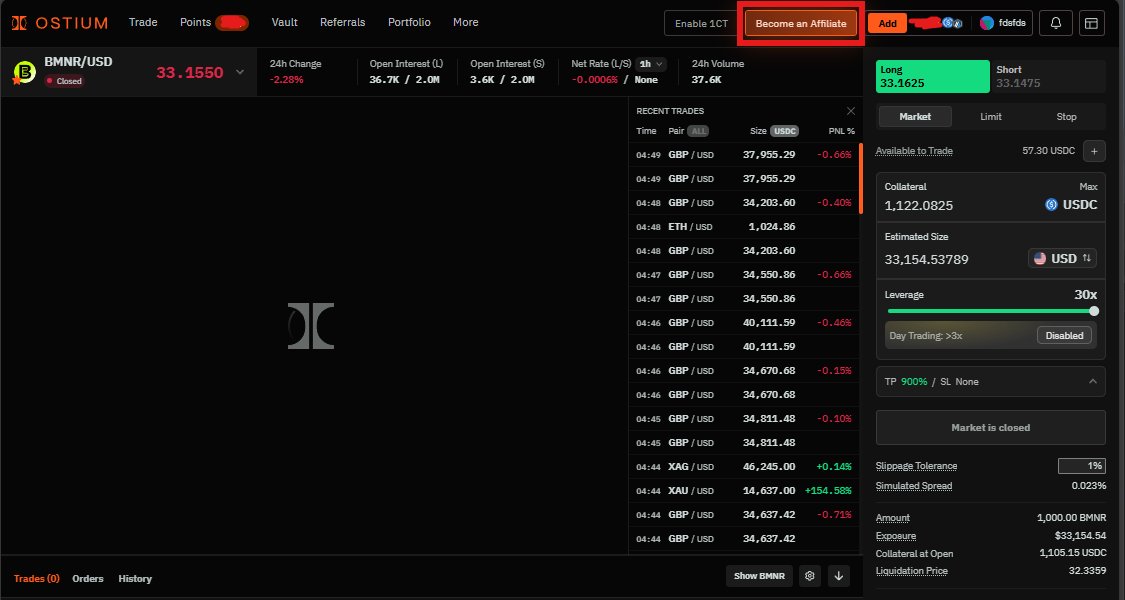This screenshot has width=1125, height=600.
Task: Click the Estimated Size value field
Action: point(926,259)
